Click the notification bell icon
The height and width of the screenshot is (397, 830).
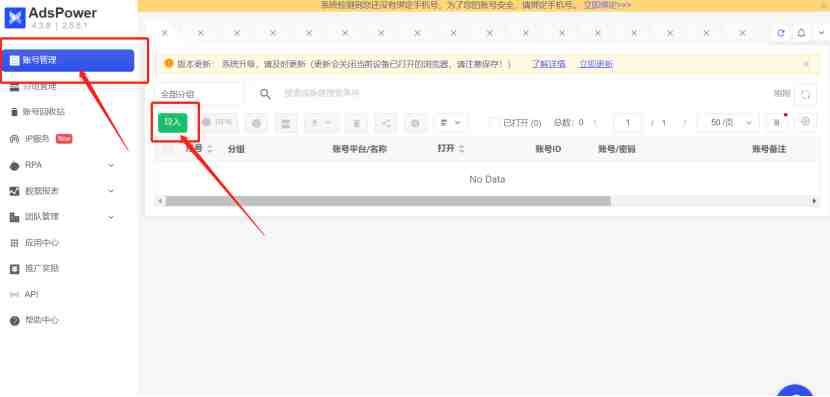(x=801, y=33)
